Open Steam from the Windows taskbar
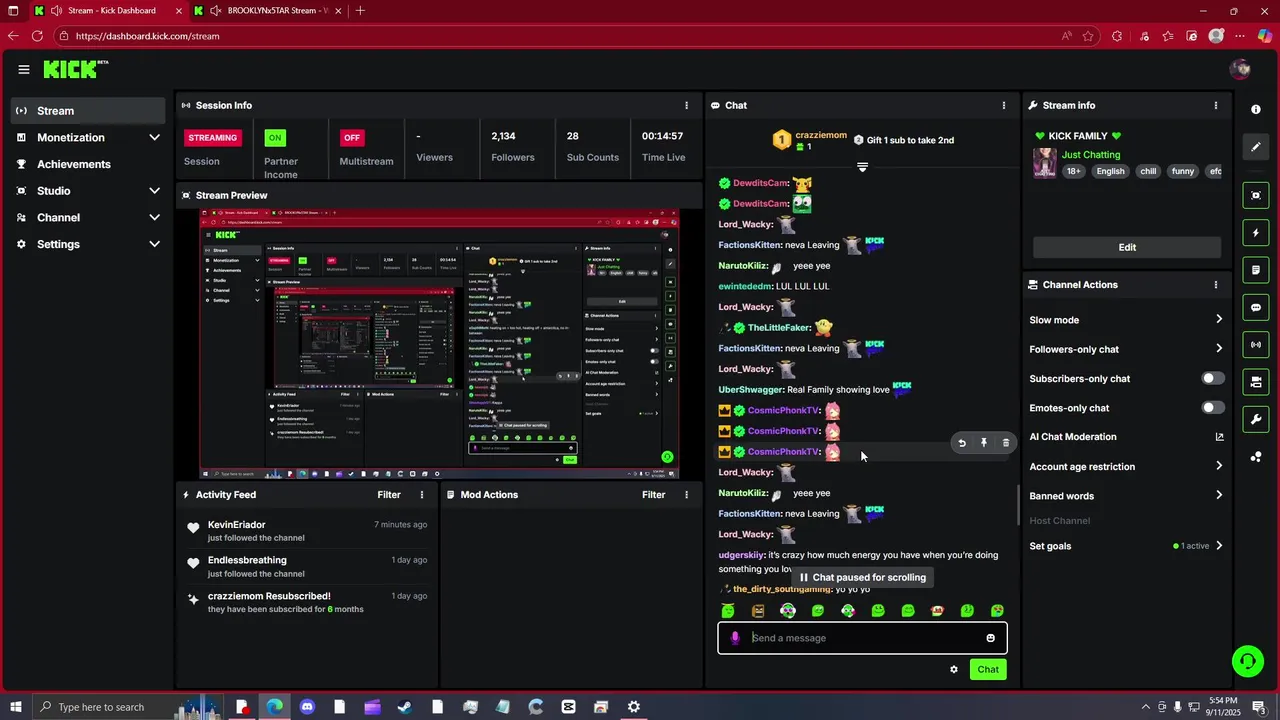Image resolution: width=1280 pixels, height=720 pixels. [x=405, y=707]
